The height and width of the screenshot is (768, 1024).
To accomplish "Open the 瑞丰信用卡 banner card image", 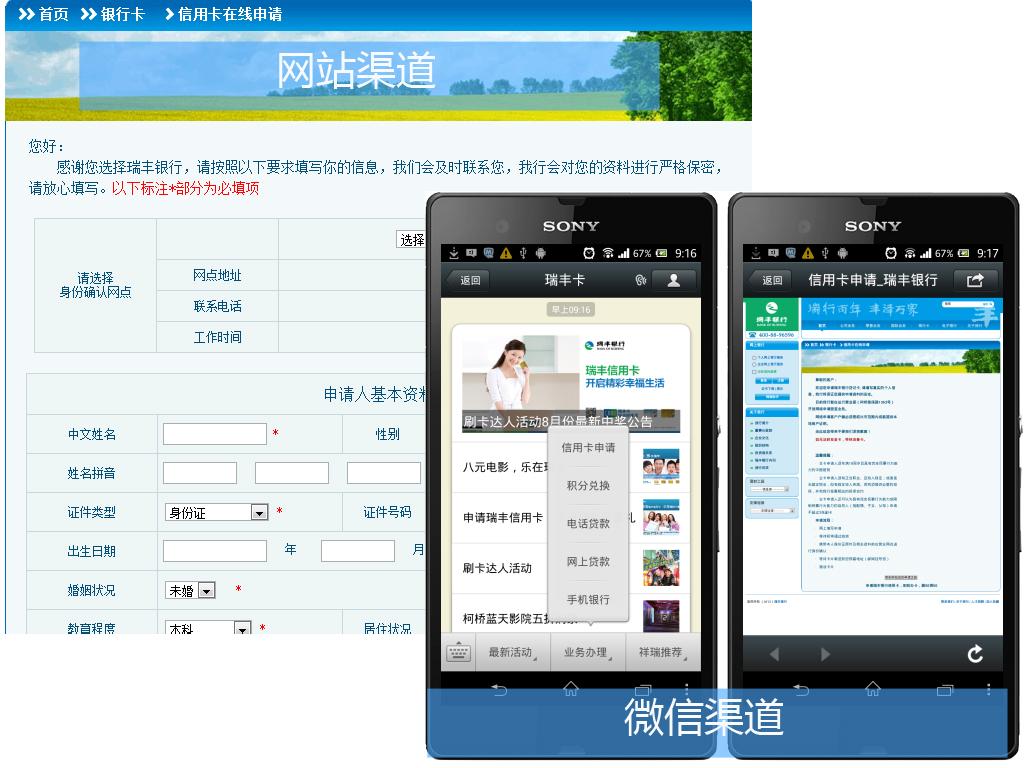I will click(571, 383).
